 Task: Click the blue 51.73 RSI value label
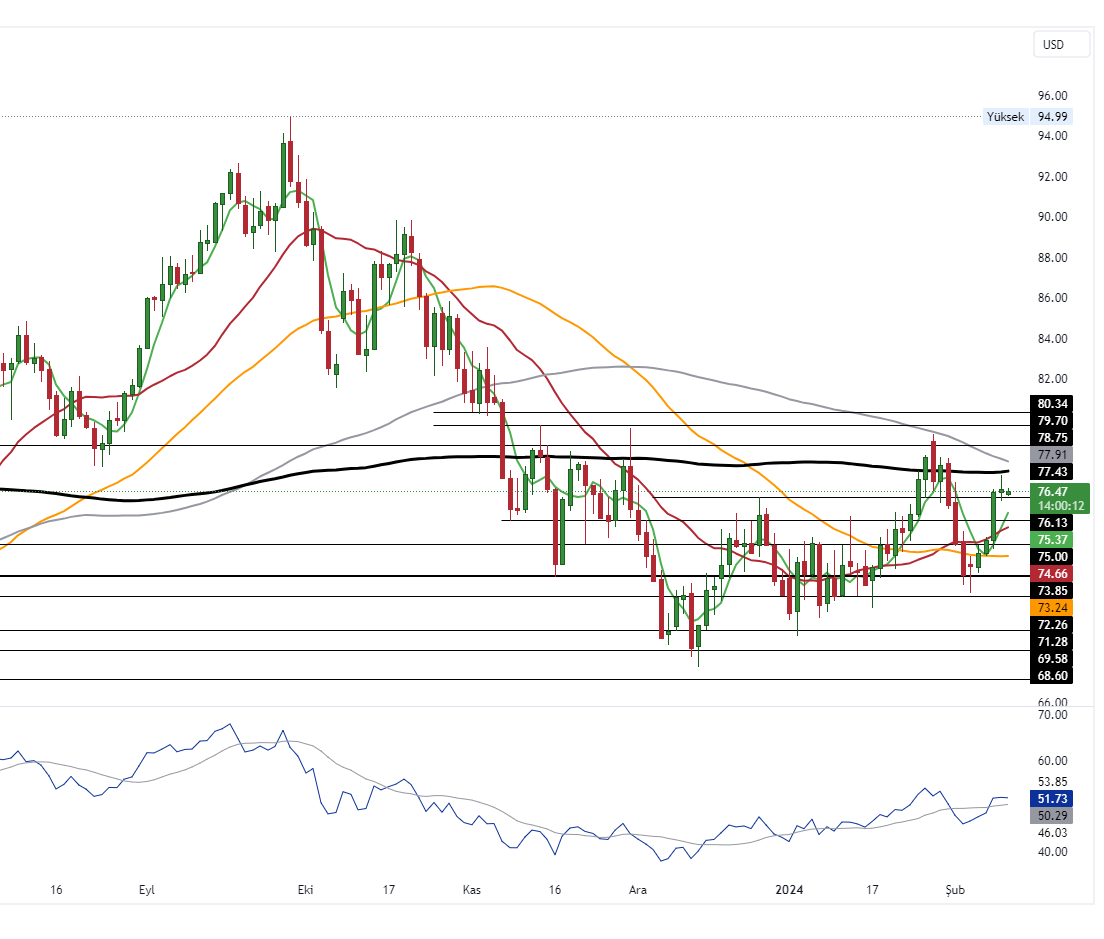(1053, 799)
